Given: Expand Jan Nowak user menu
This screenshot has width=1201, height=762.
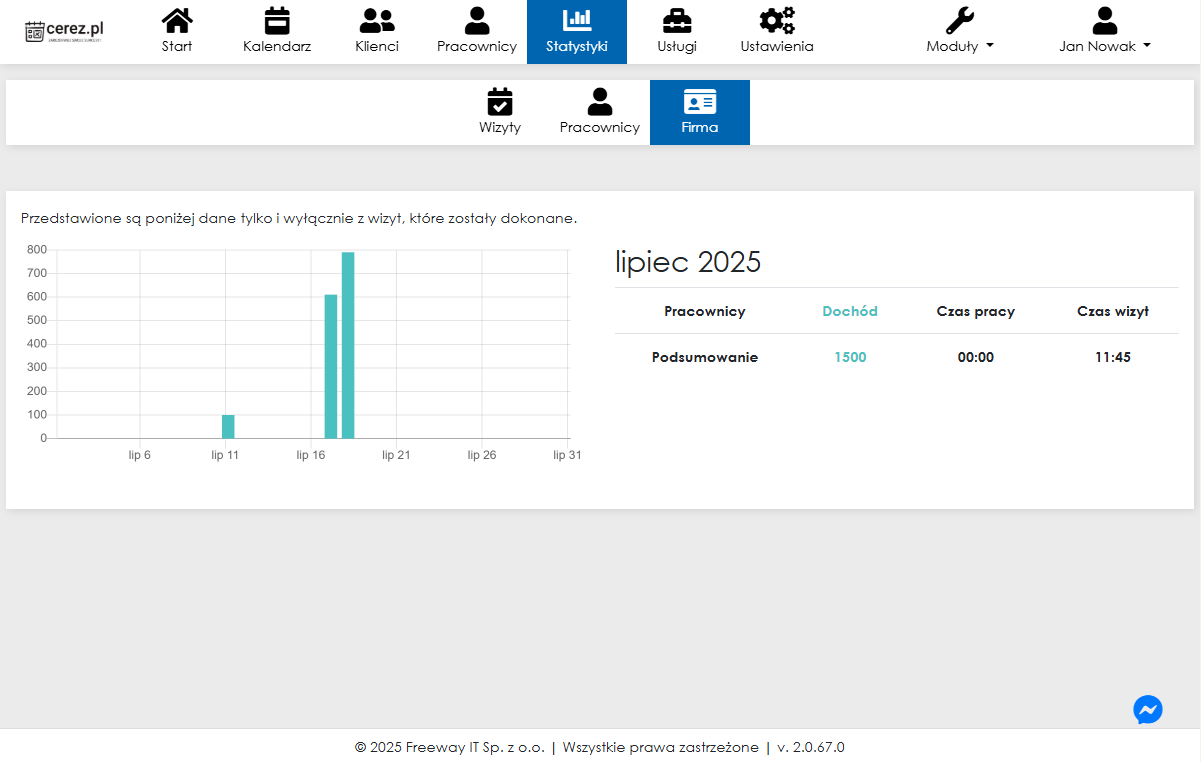Looking at the screenshot, I should pyautogui.click(x=1104, y=31).
